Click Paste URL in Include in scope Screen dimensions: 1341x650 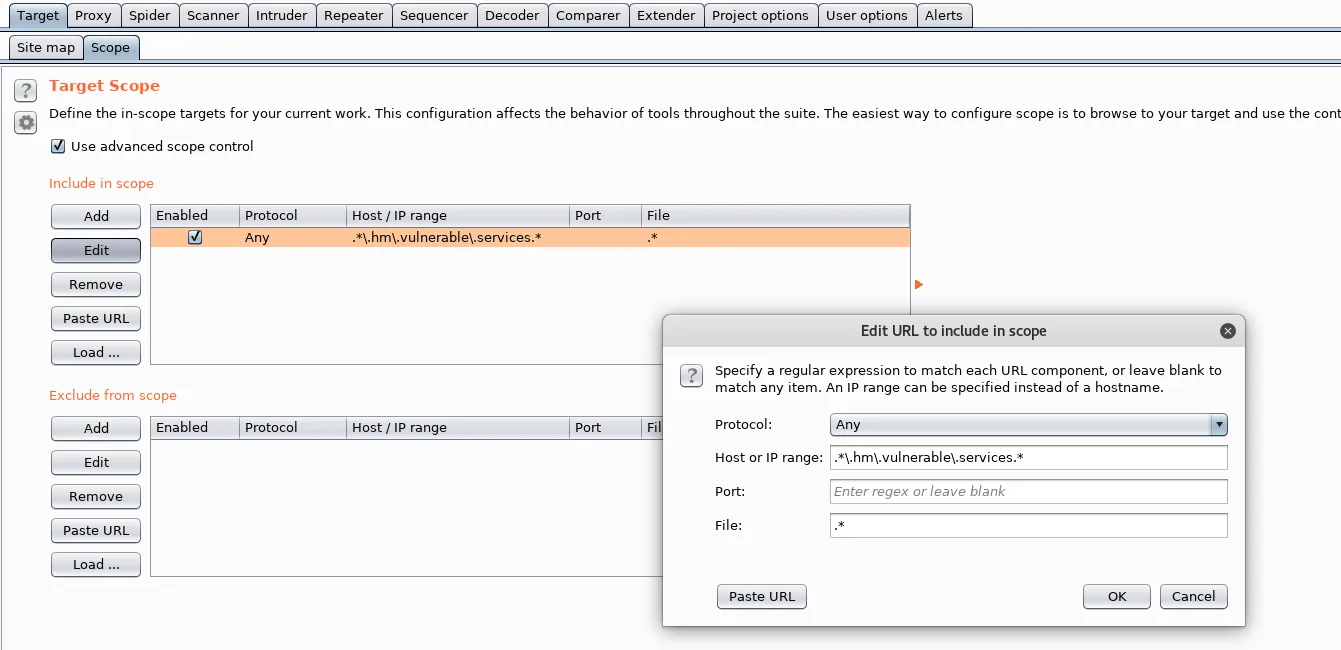[x=96, y=318]
